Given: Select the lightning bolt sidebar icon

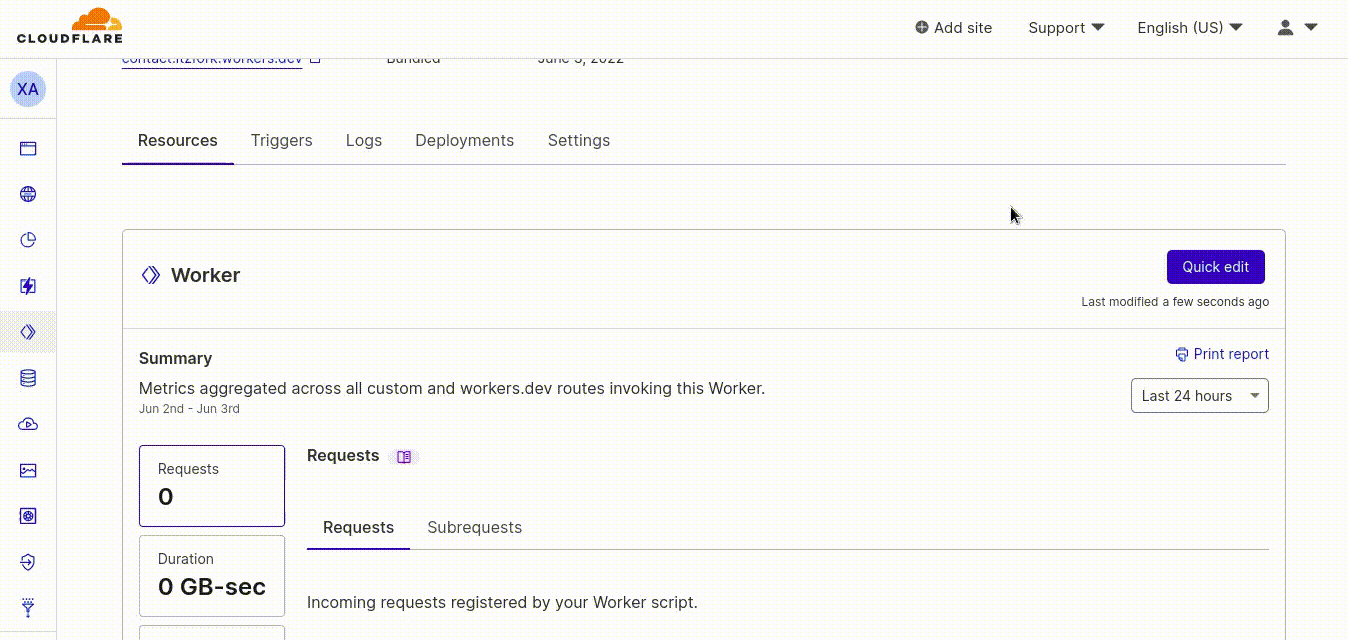Looking at the screenshot, I should pos(28,285).
